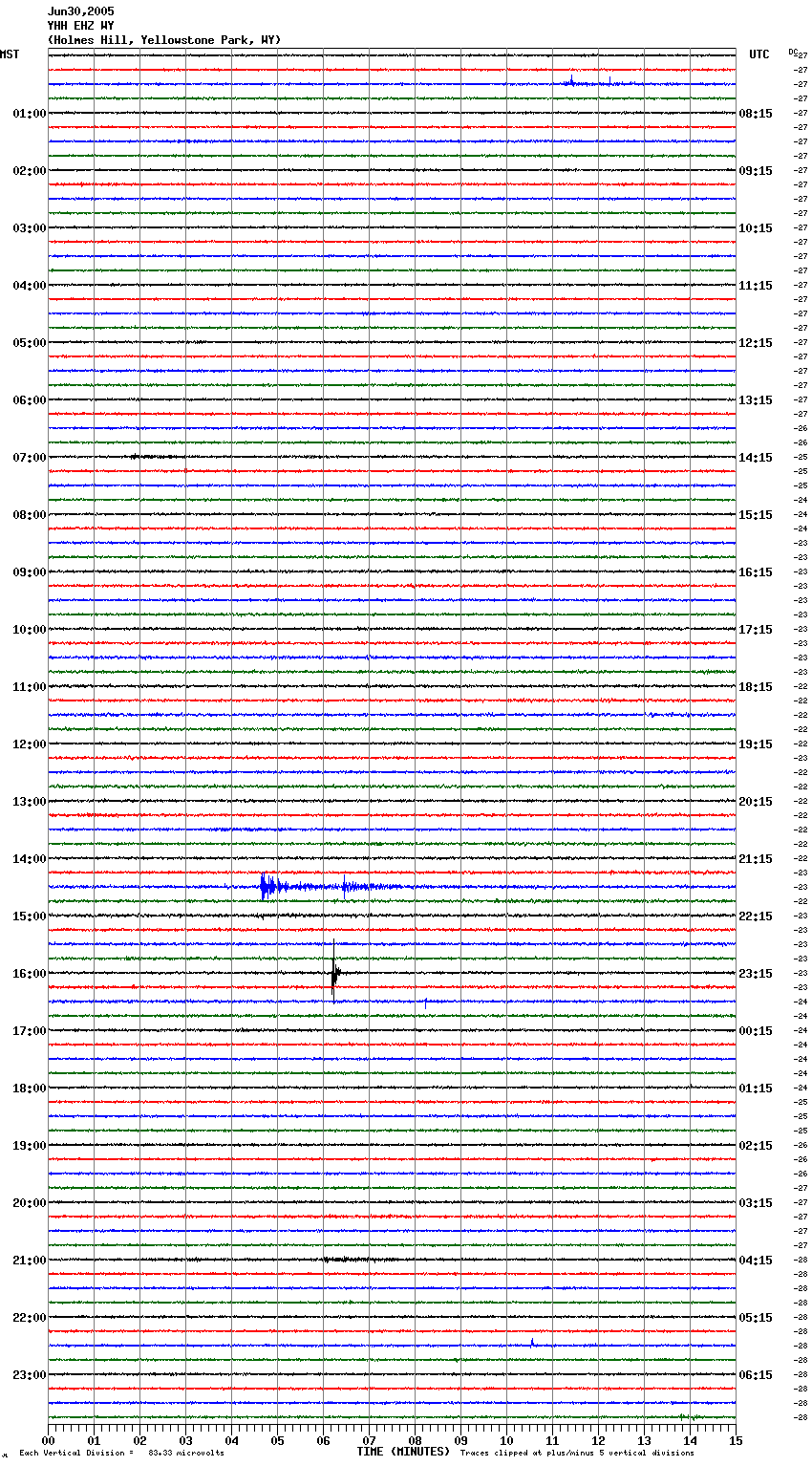Select the 09:00 MST row label
Screen dimensions: 812x1466
tap(29, 572)
